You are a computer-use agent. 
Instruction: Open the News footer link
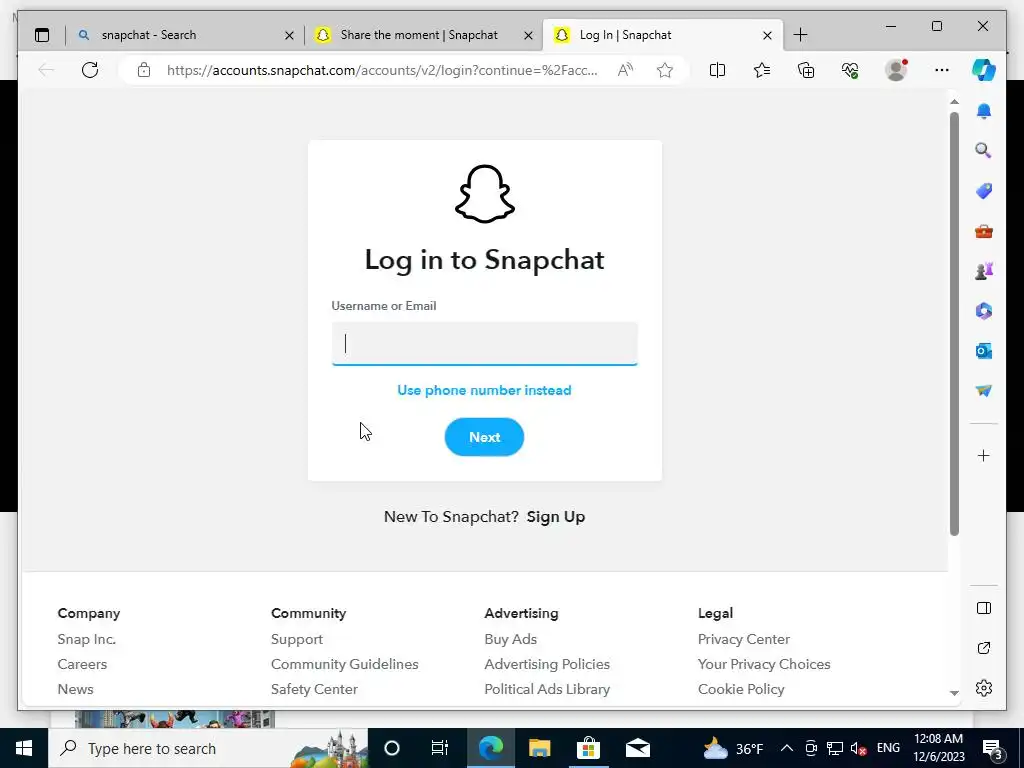pos(75,689)
